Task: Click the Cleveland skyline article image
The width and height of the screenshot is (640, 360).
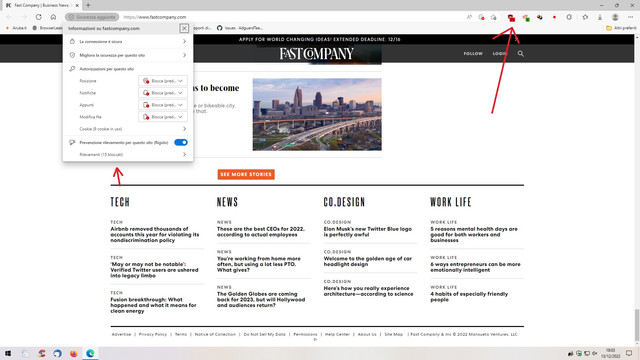Action: pyautogui.click(x=317, y=115)
